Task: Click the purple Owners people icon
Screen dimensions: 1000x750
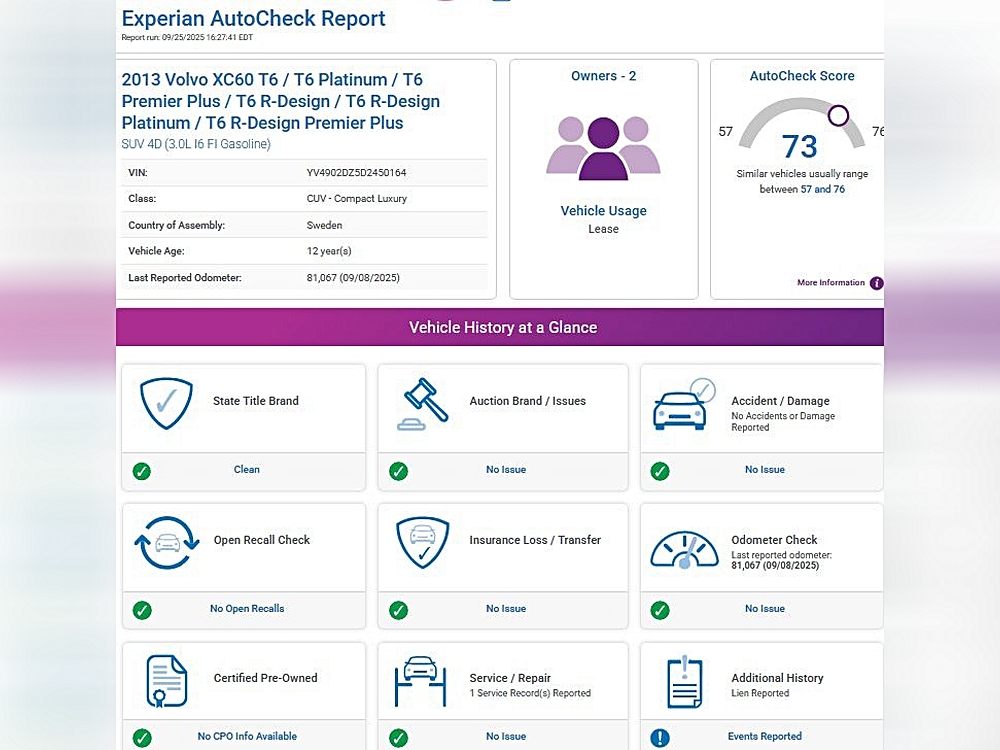Action: [603, 147]
